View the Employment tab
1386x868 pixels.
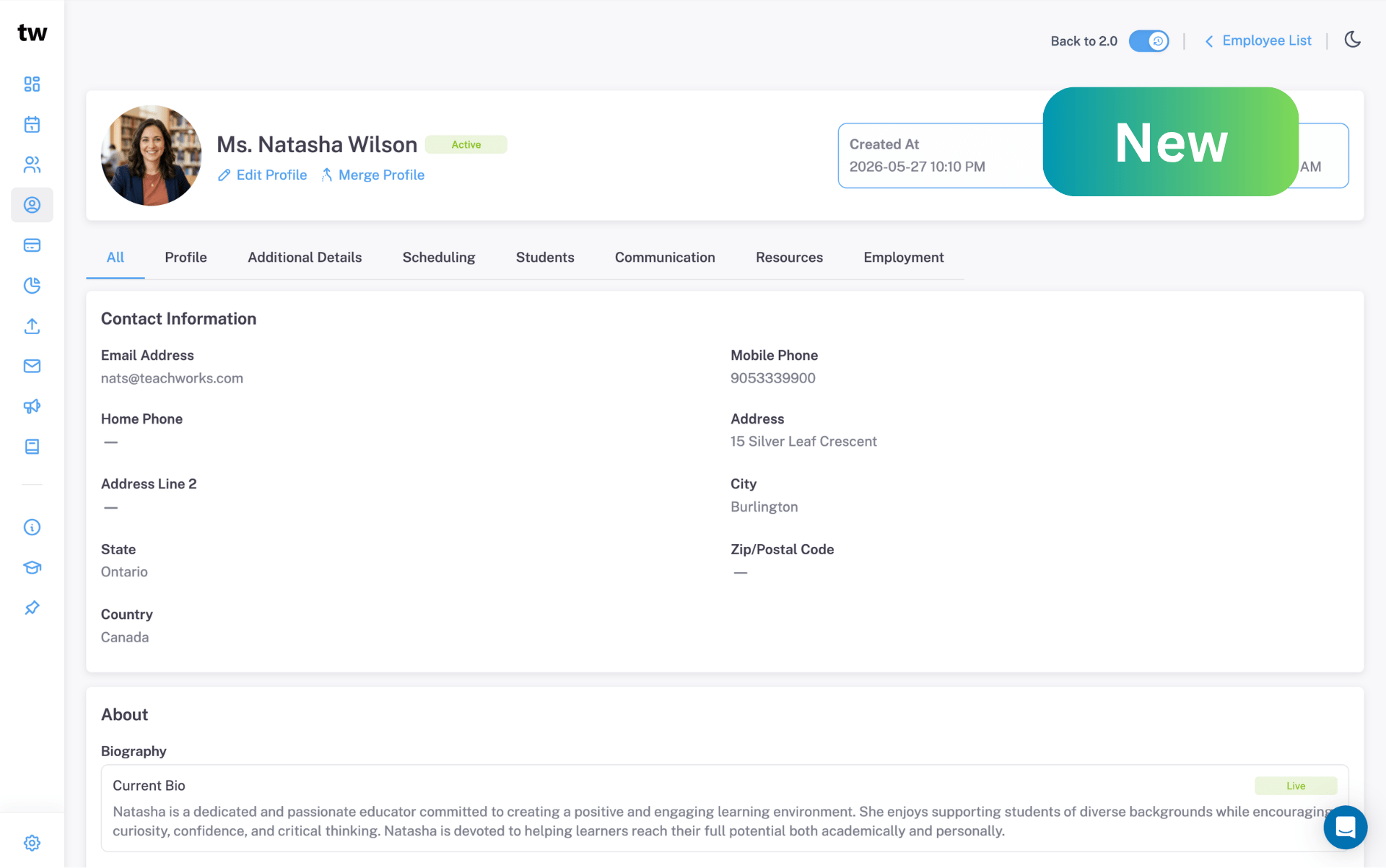(903, 258)
